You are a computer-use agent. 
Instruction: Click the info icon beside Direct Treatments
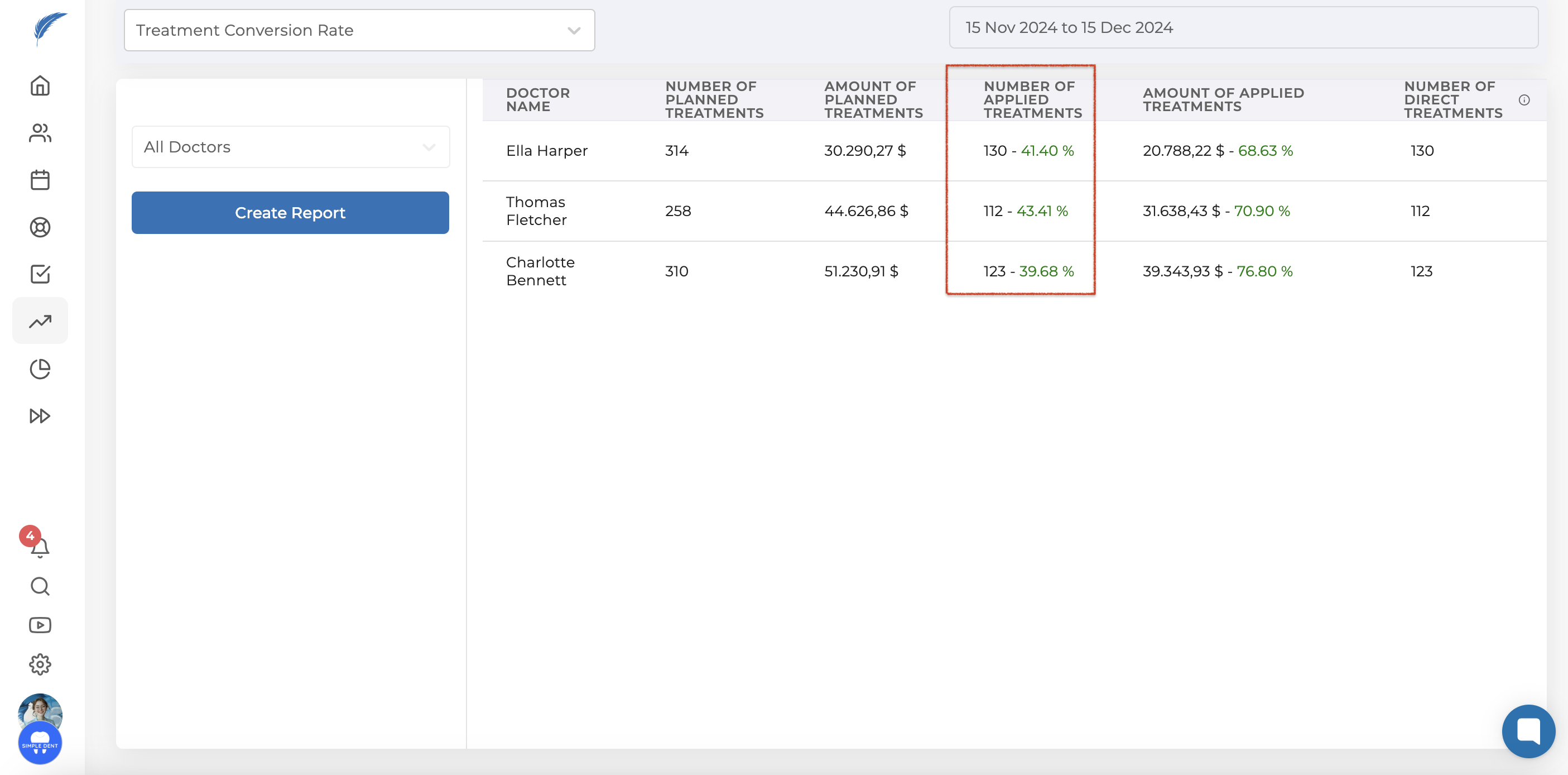[1523, 100]
